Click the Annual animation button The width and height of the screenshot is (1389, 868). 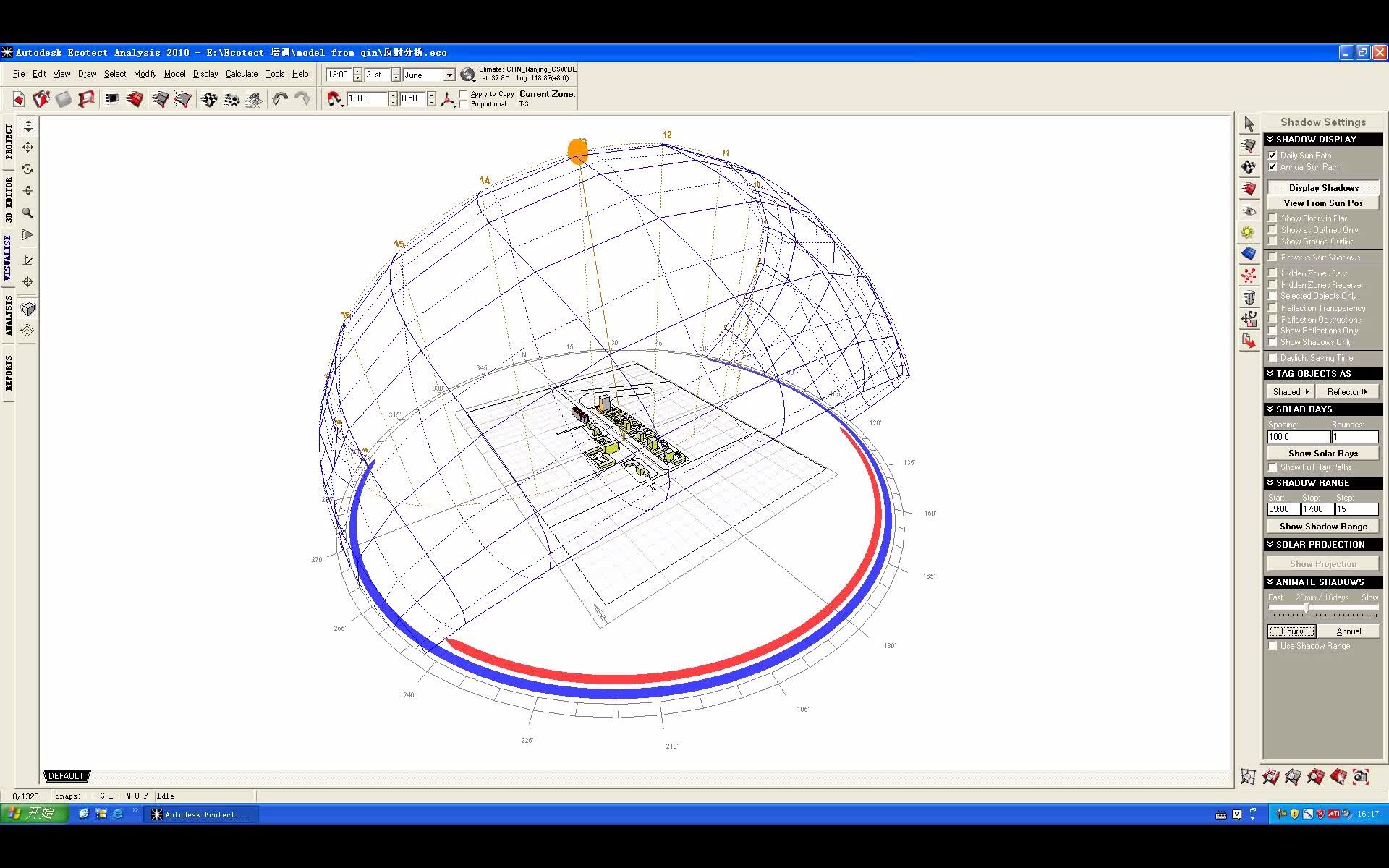point(1348,631)
